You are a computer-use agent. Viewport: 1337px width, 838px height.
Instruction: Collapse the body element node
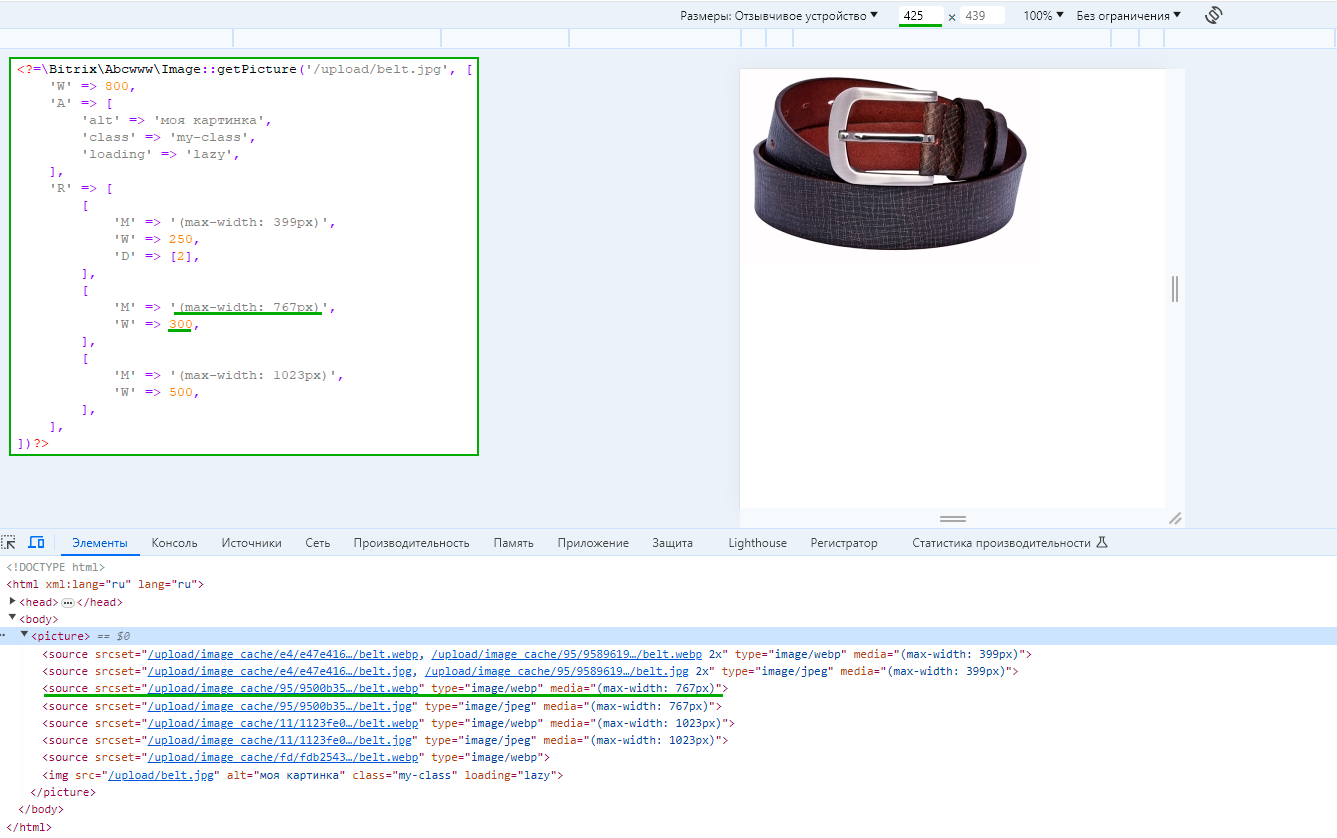coord(12,619)
